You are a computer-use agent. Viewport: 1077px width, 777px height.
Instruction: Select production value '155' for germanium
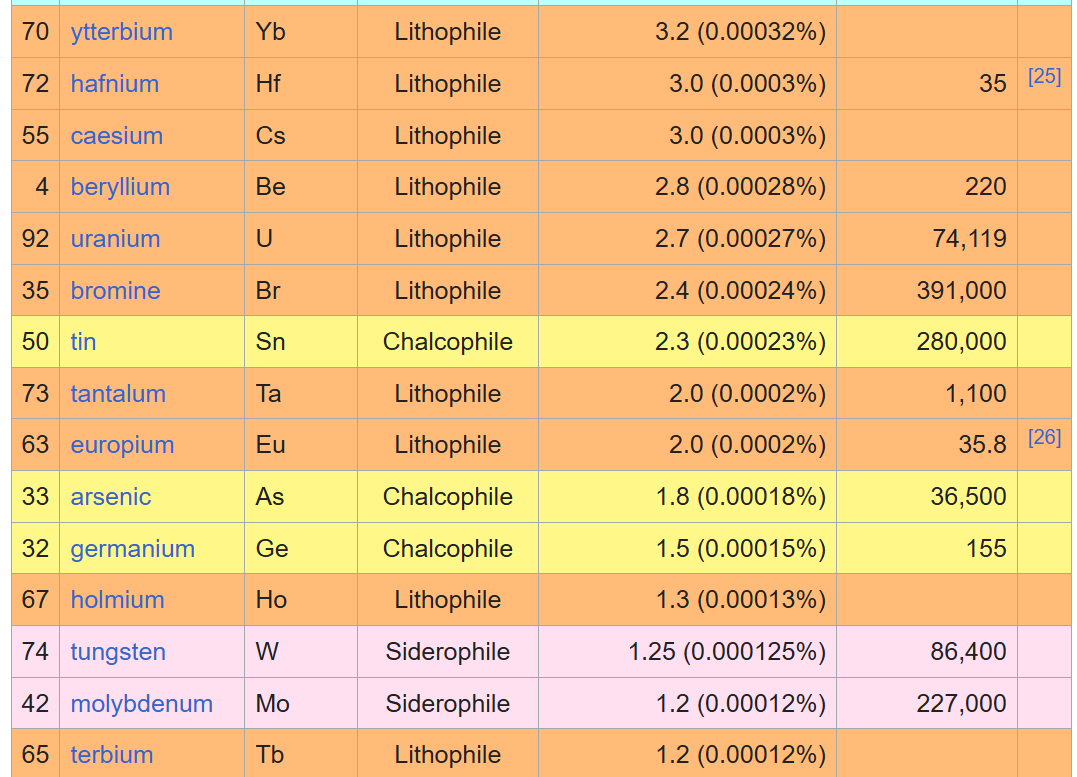click(x=986, y=548)
